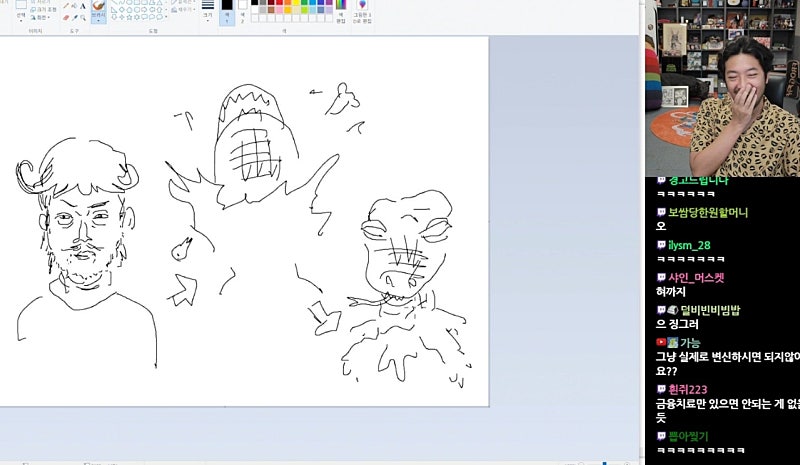This screenshot has height=465, width=800.
Task: Open the shape Fill dropdown
Action: point(183,10)
